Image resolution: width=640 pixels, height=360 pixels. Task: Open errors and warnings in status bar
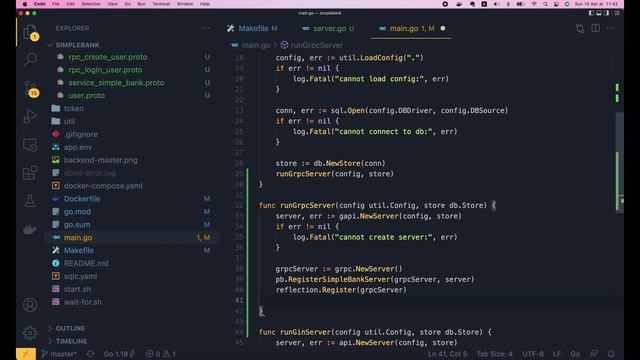161,354
